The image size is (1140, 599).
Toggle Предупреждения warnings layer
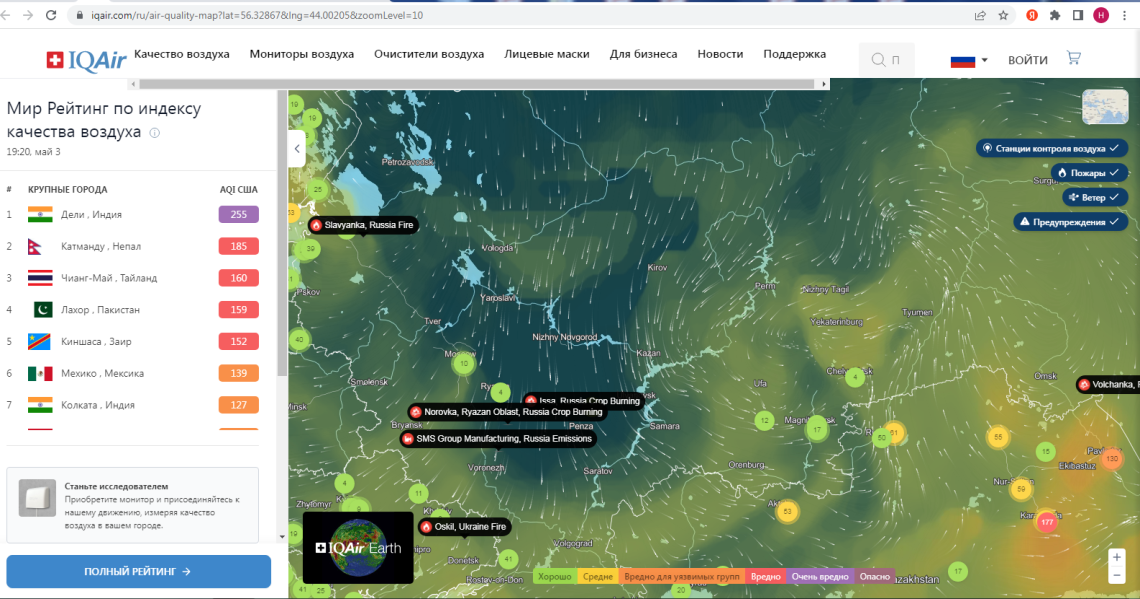pyautogui.click(x=1069, y=222)
